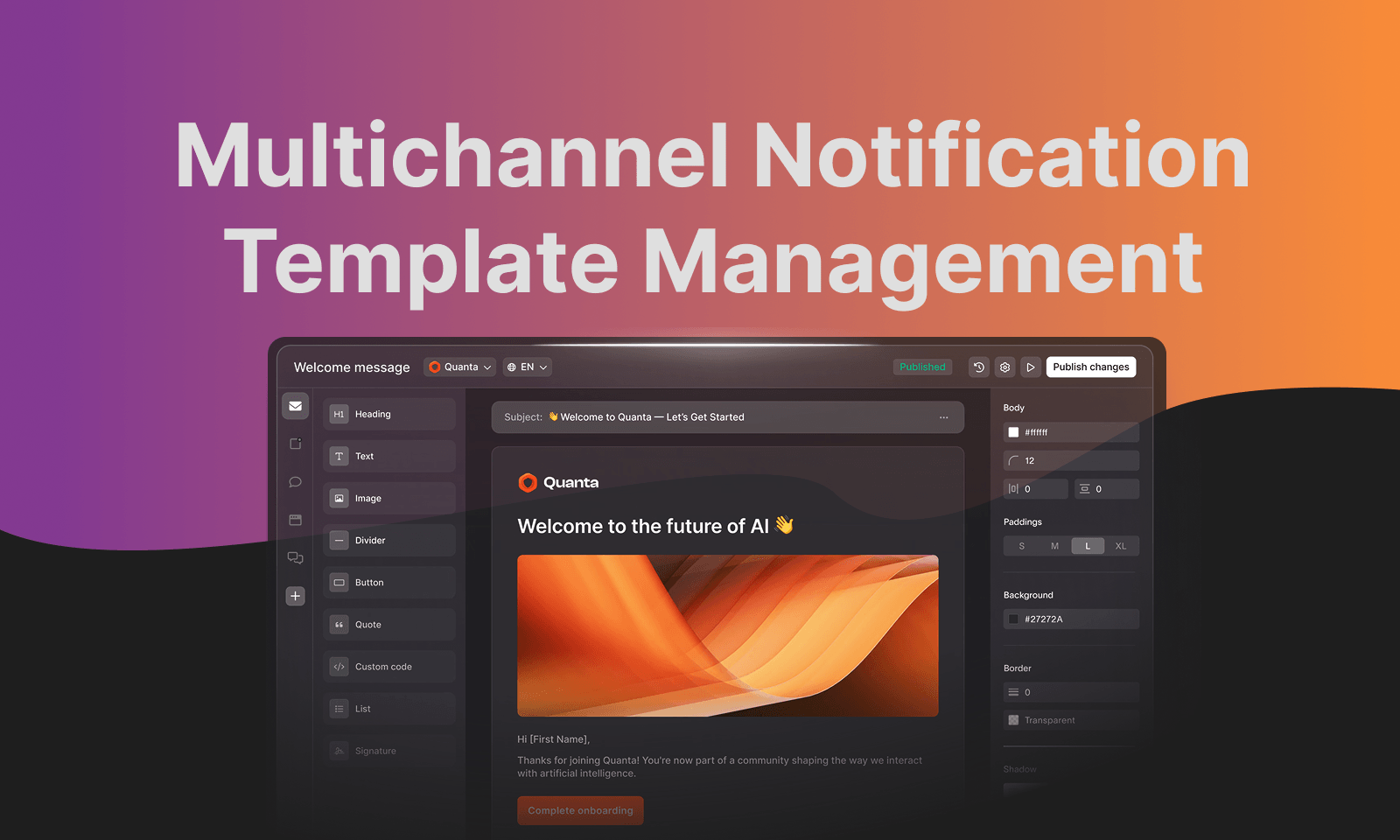Switch padding to XL
Image resolution: width=1400 pixels, height=840 pixels.
(x=1122, y=545)
